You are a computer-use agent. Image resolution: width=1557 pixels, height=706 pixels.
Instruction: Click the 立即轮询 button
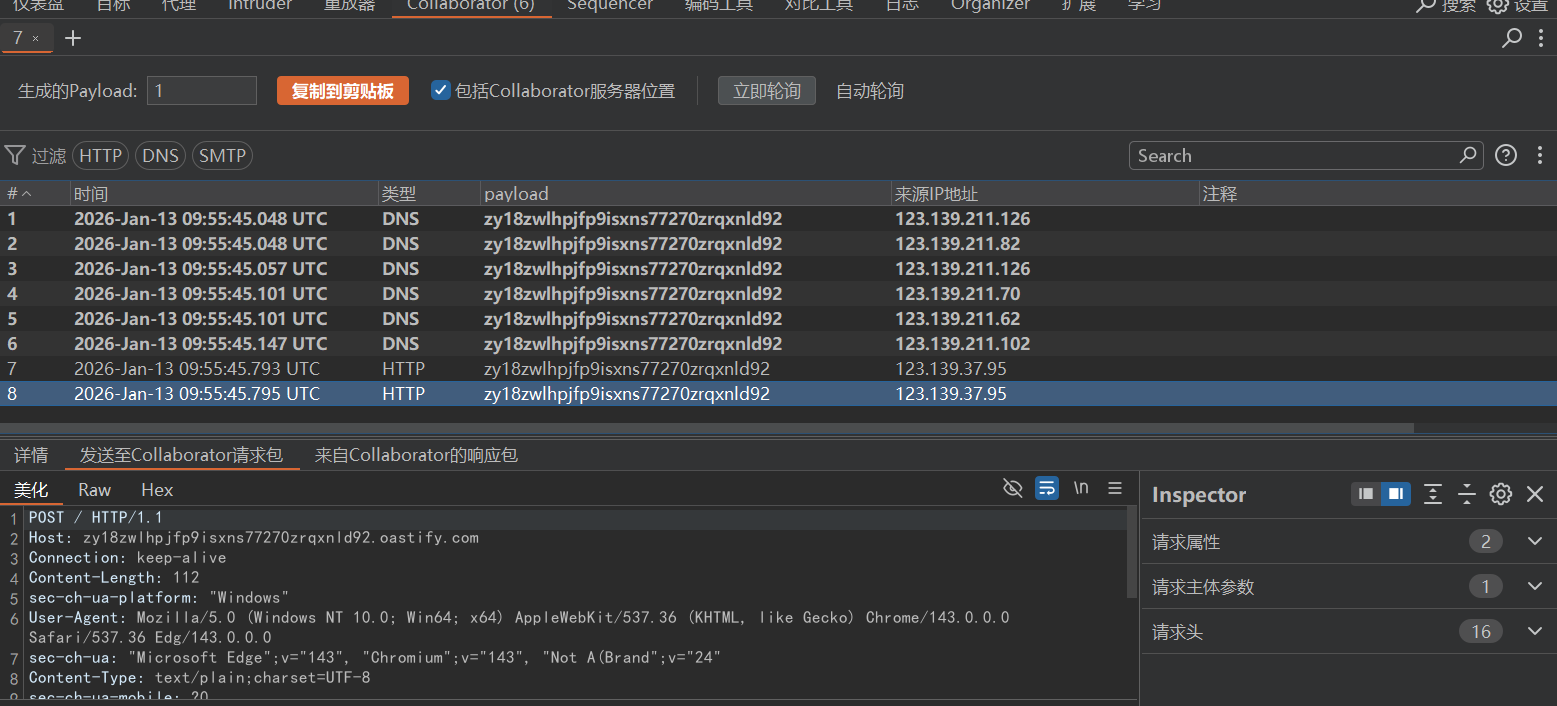coord(766,91)
